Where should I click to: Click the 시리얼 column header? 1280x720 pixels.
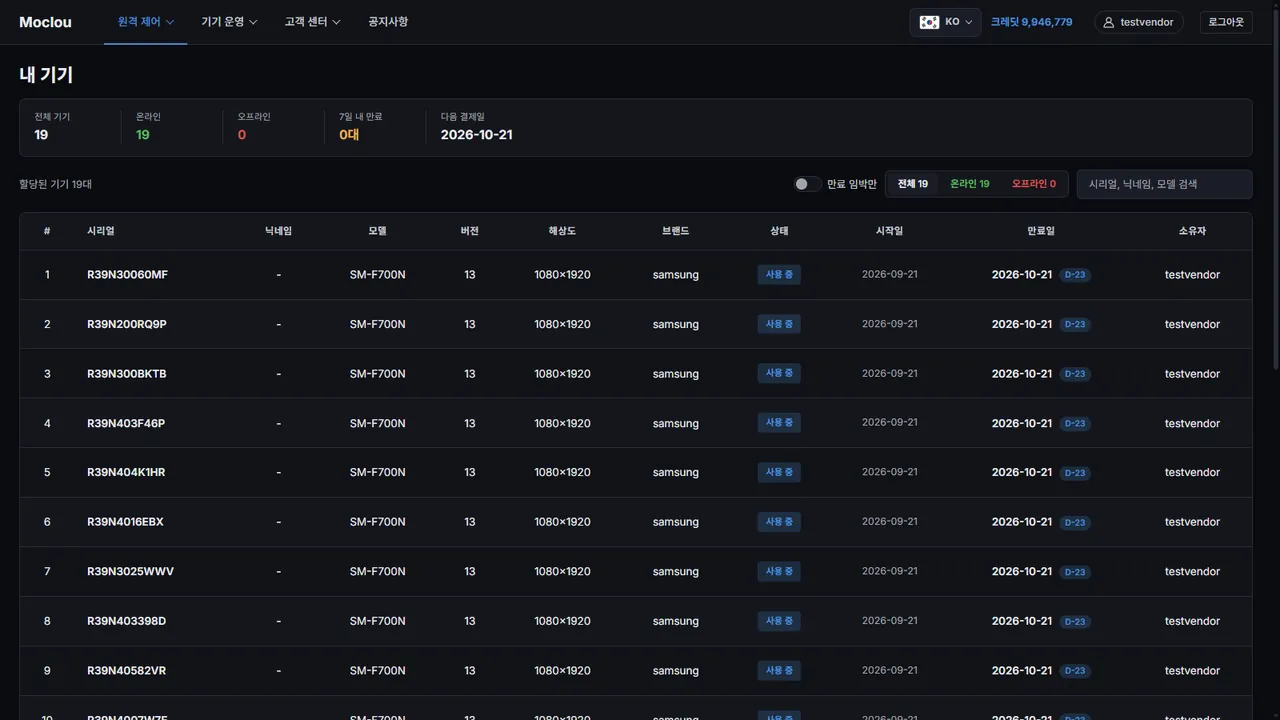click(x=101, y=231)
